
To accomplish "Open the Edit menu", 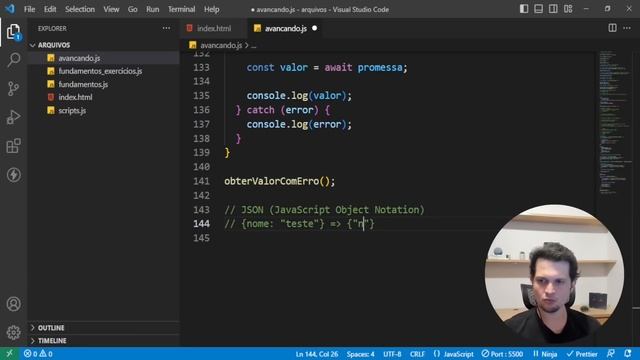I will coord(50,9).
